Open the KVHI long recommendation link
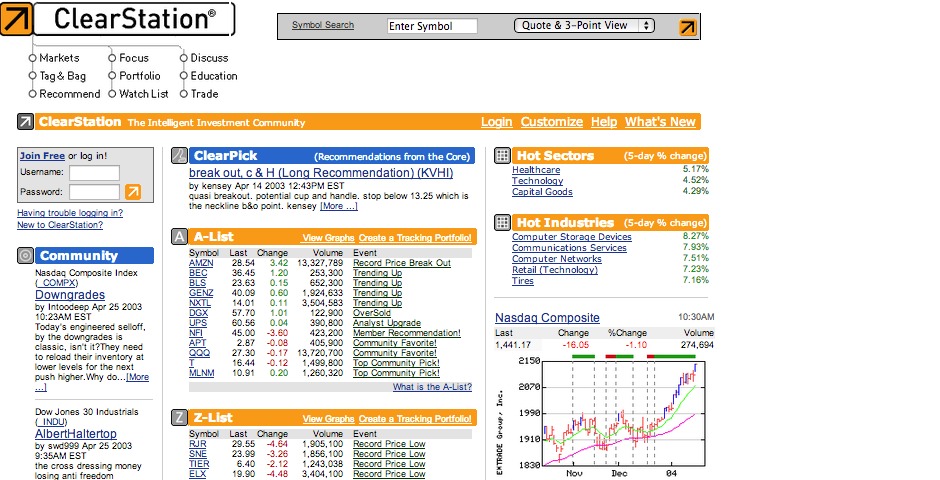The height and width of the screenshot is (480, 940). [x=321, y=173]
